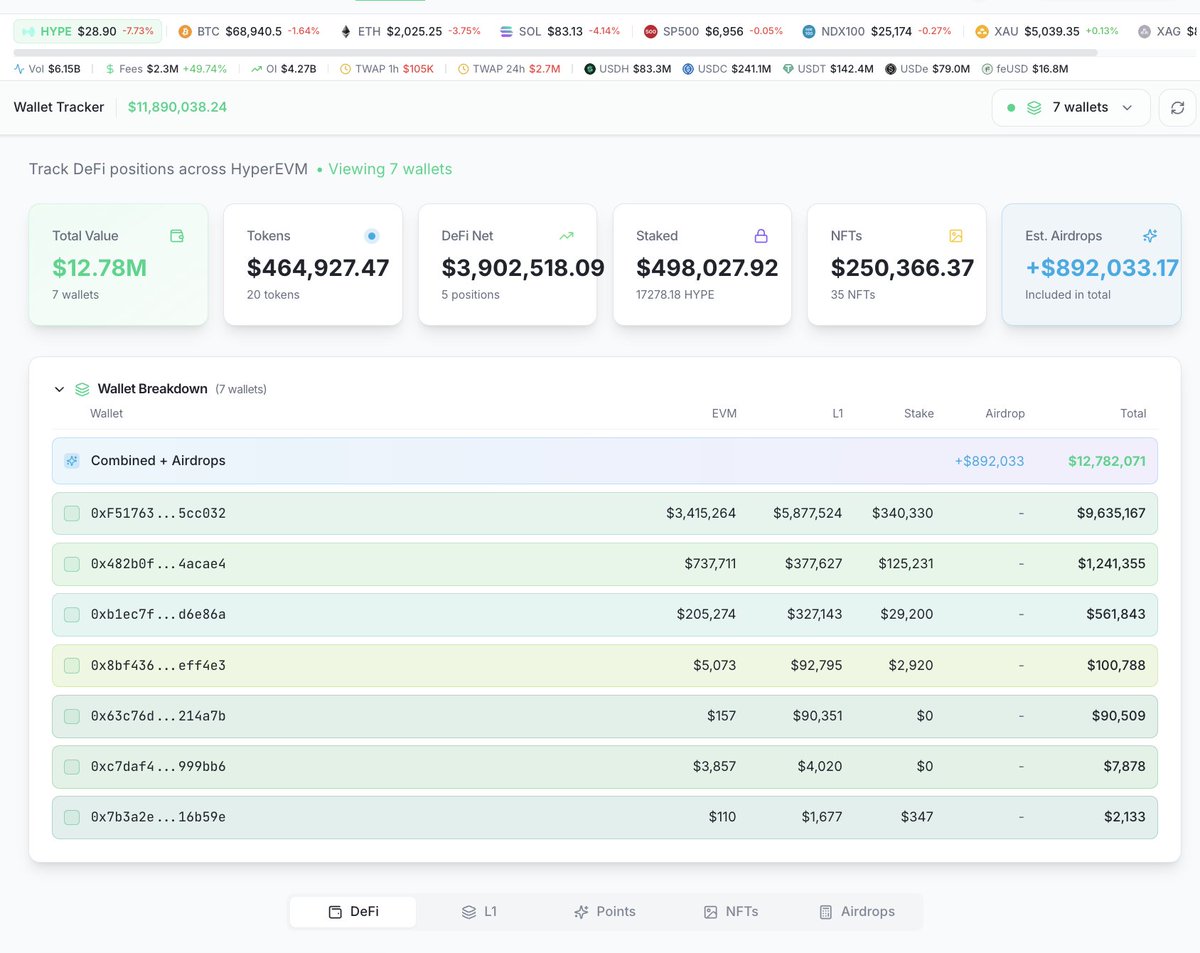The image size is (1200, 953).
Task: Click the USDH stablecoin icon
Action: [590, 69]
